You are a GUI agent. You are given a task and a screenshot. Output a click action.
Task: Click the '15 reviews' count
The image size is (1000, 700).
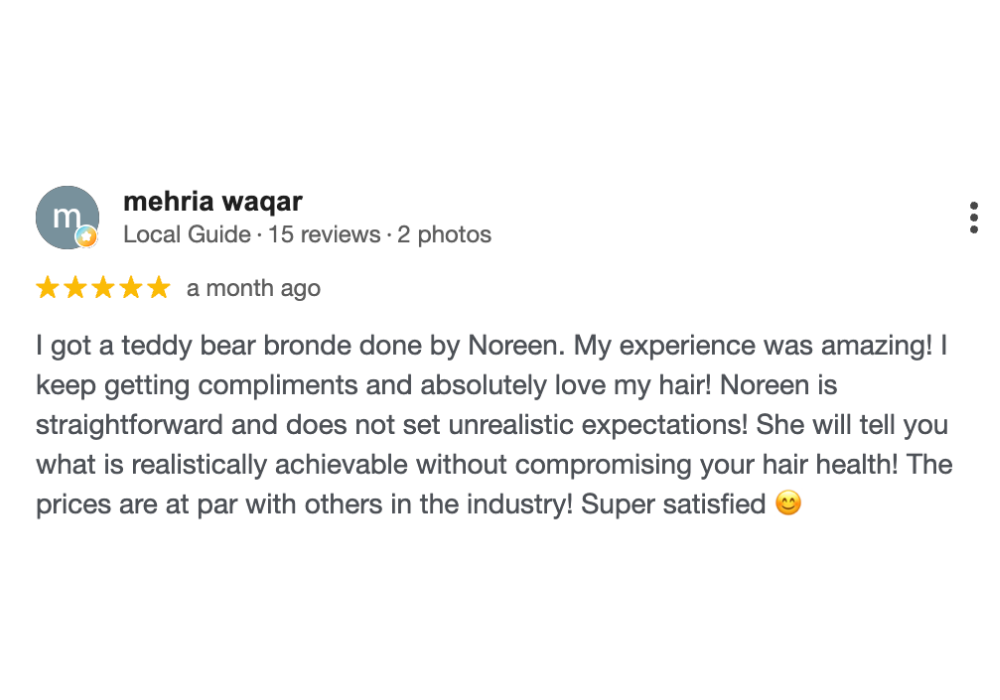(324, 234)
